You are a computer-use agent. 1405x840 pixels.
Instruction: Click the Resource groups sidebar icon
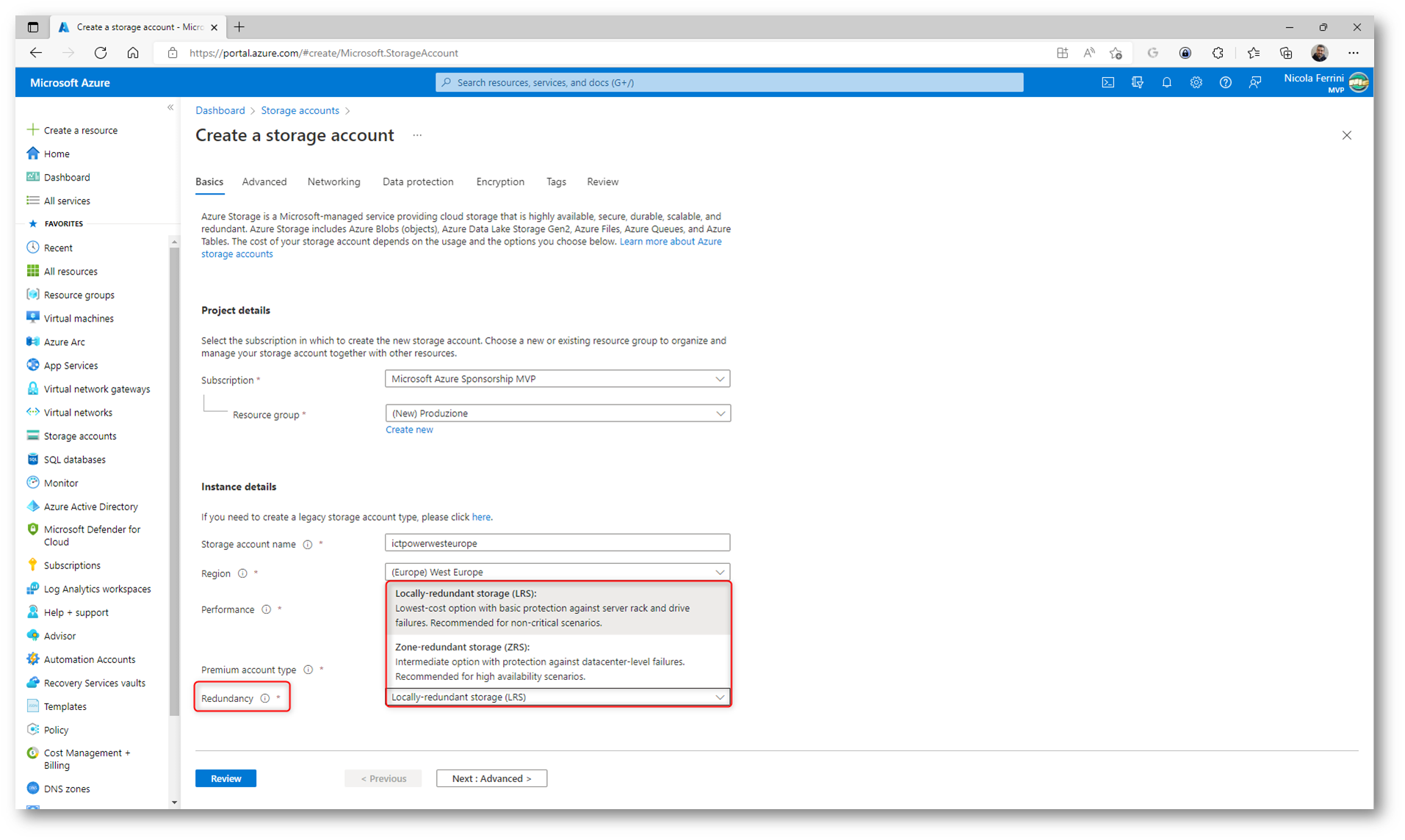tap(32, 294)
